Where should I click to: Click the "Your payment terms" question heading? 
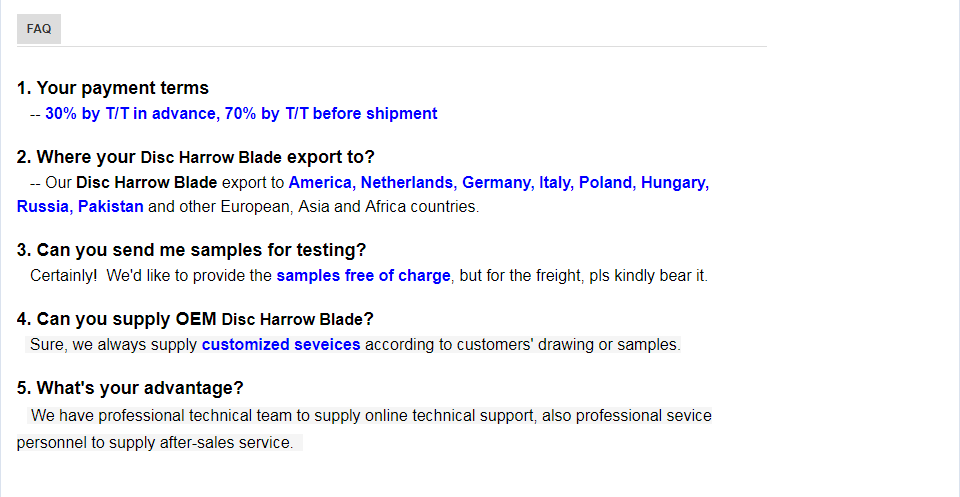point(113,88)
